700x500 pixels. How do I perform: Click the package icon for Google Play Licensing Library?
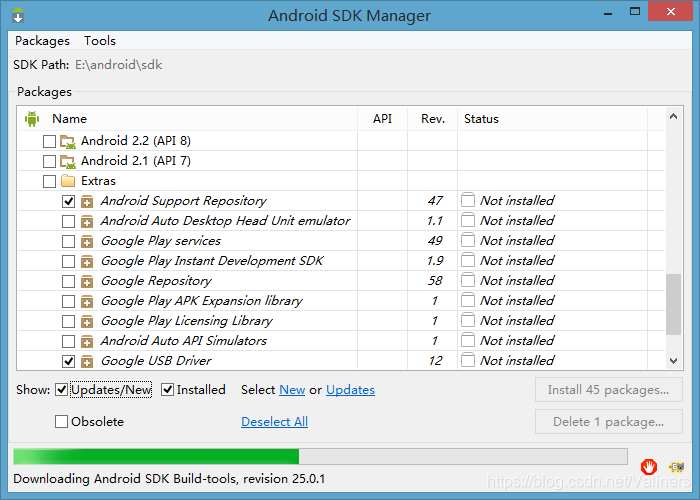[87, 321]
